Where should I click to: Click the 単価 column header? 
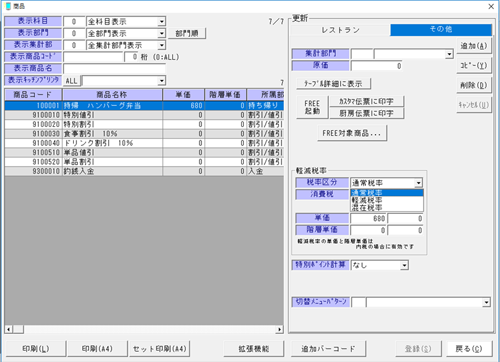click(x=183, y=95)
